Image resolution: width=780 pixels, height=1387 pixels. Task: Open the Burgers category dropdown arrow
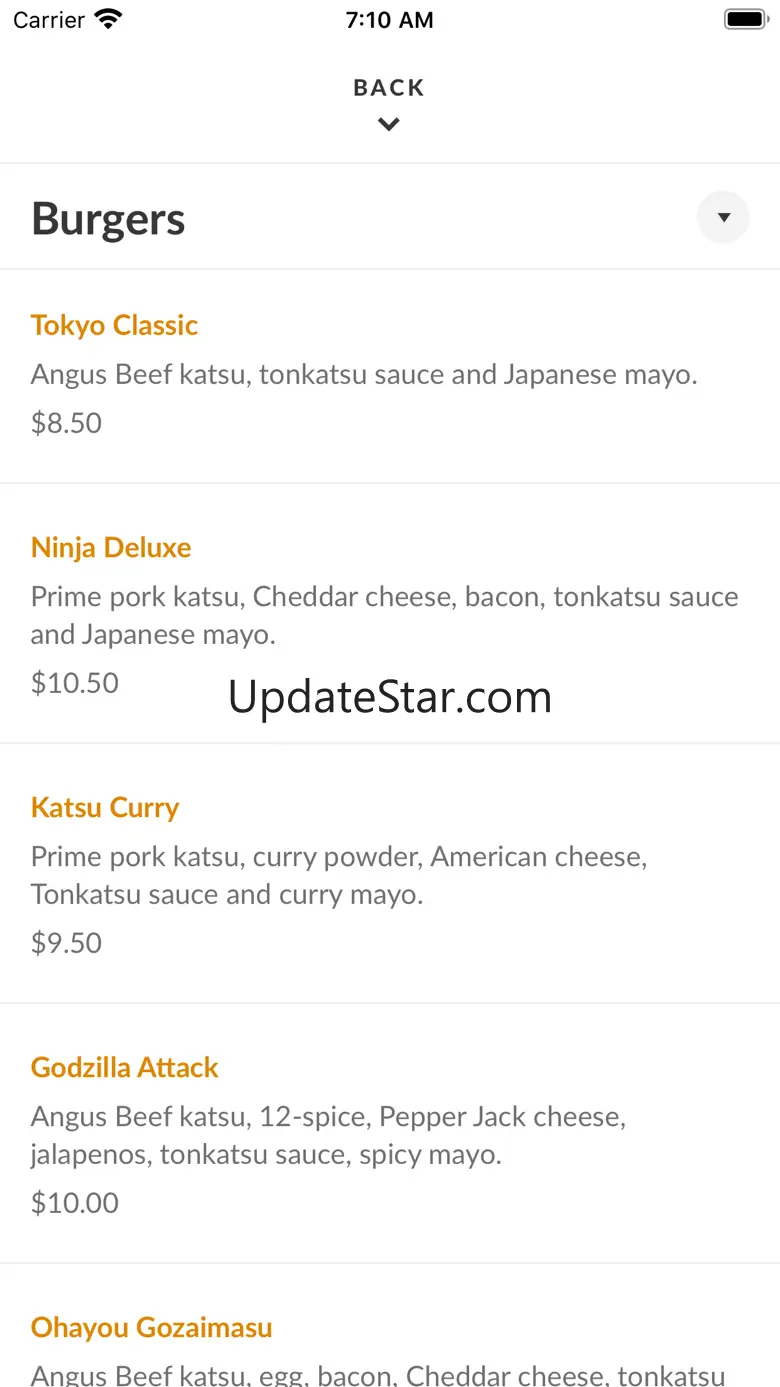pos(723,217)
